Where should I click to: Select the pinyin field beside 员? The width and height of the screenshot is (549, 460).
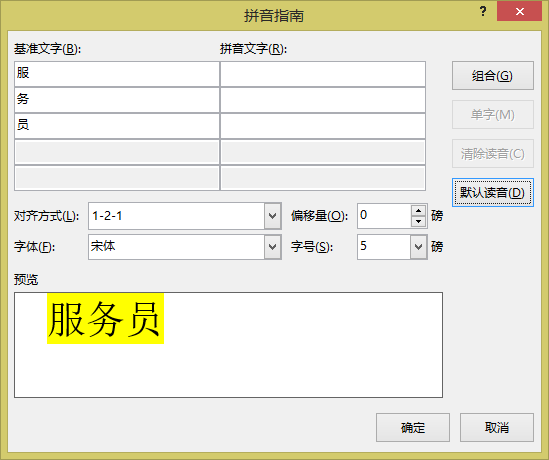[323, 126]
